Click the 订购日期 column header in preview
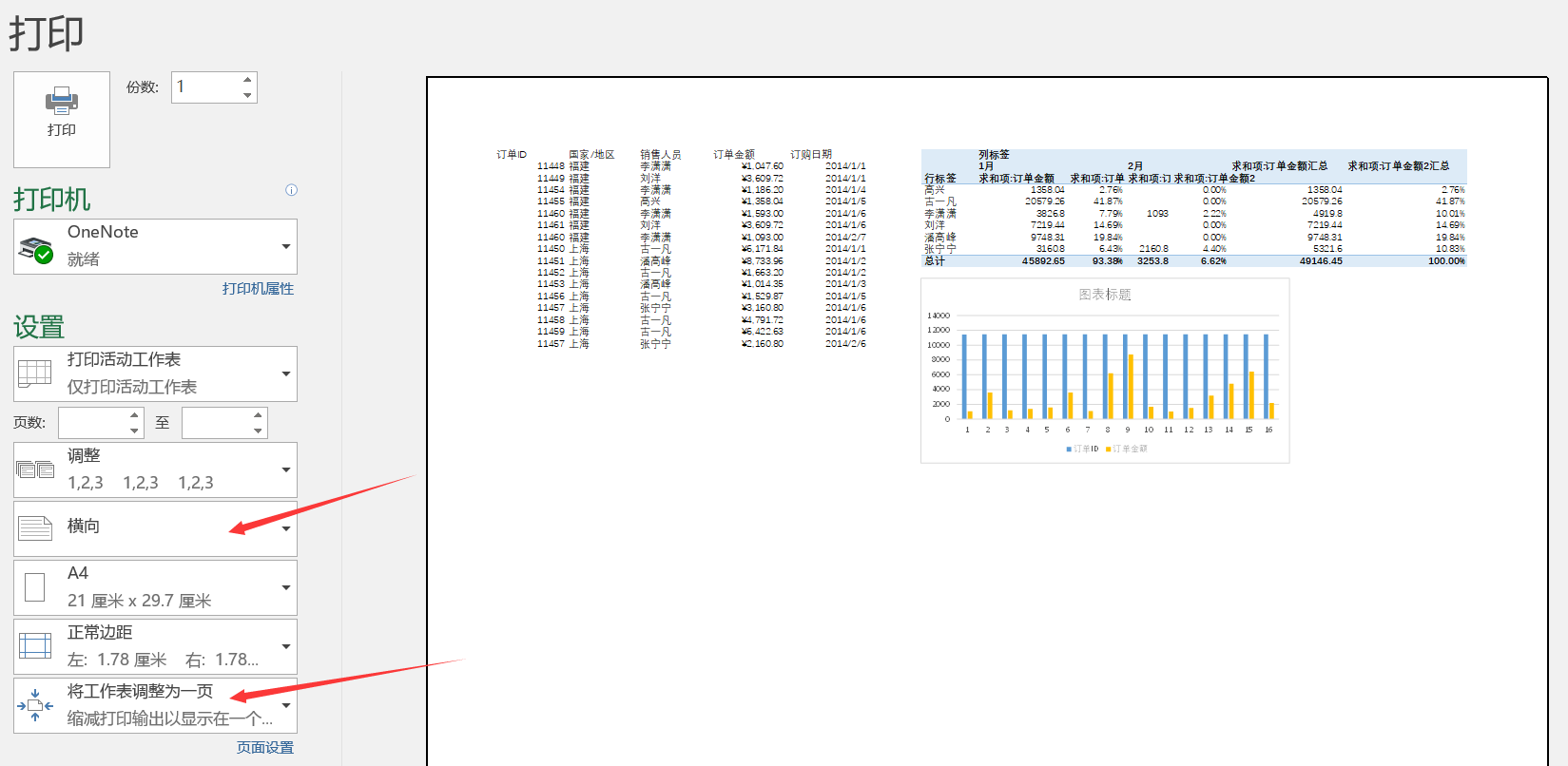1568x766 pixels. pos(811,154)
